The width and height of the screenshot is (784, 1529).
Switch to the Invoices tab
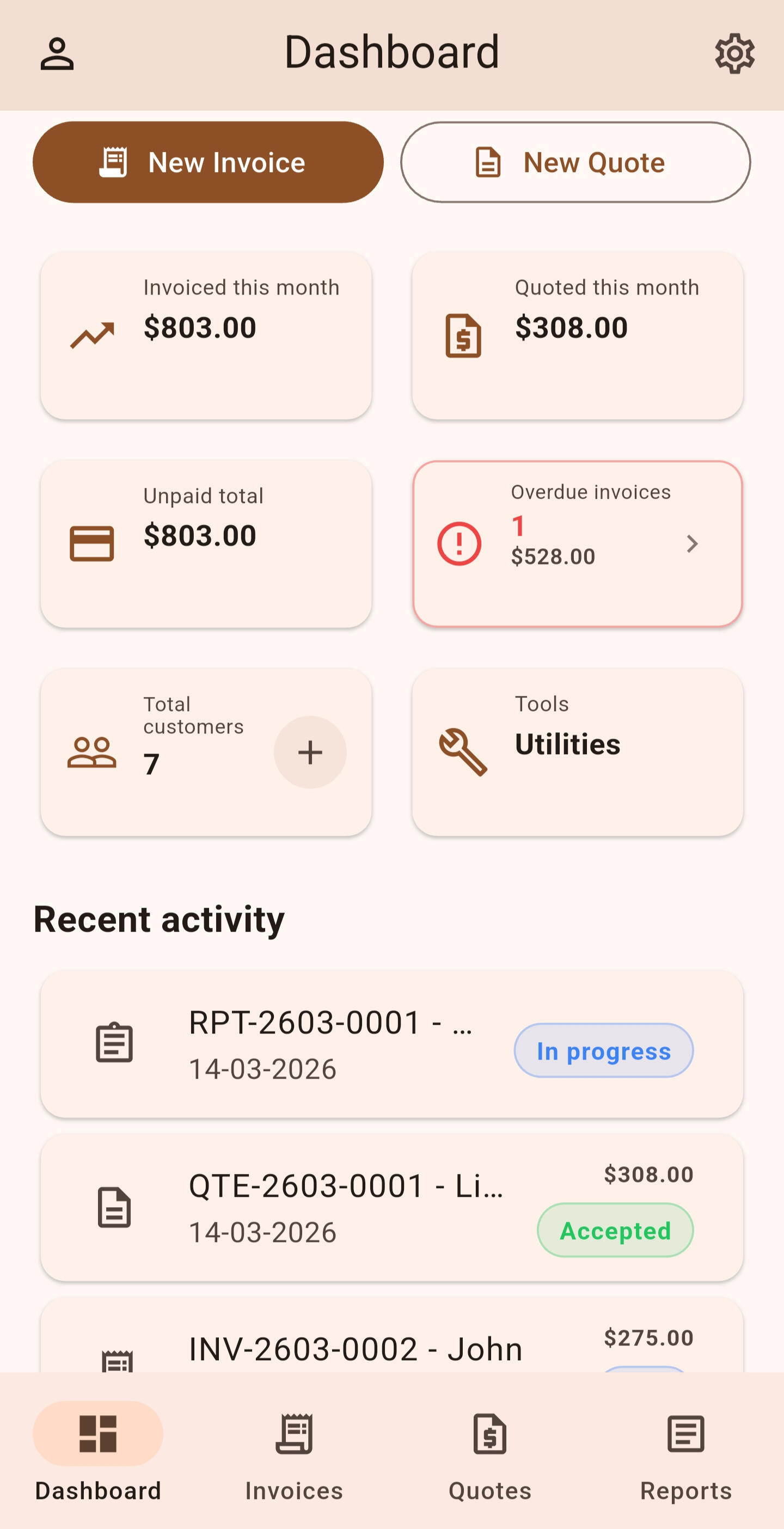pyautogui.click(x=294, y=1454)
